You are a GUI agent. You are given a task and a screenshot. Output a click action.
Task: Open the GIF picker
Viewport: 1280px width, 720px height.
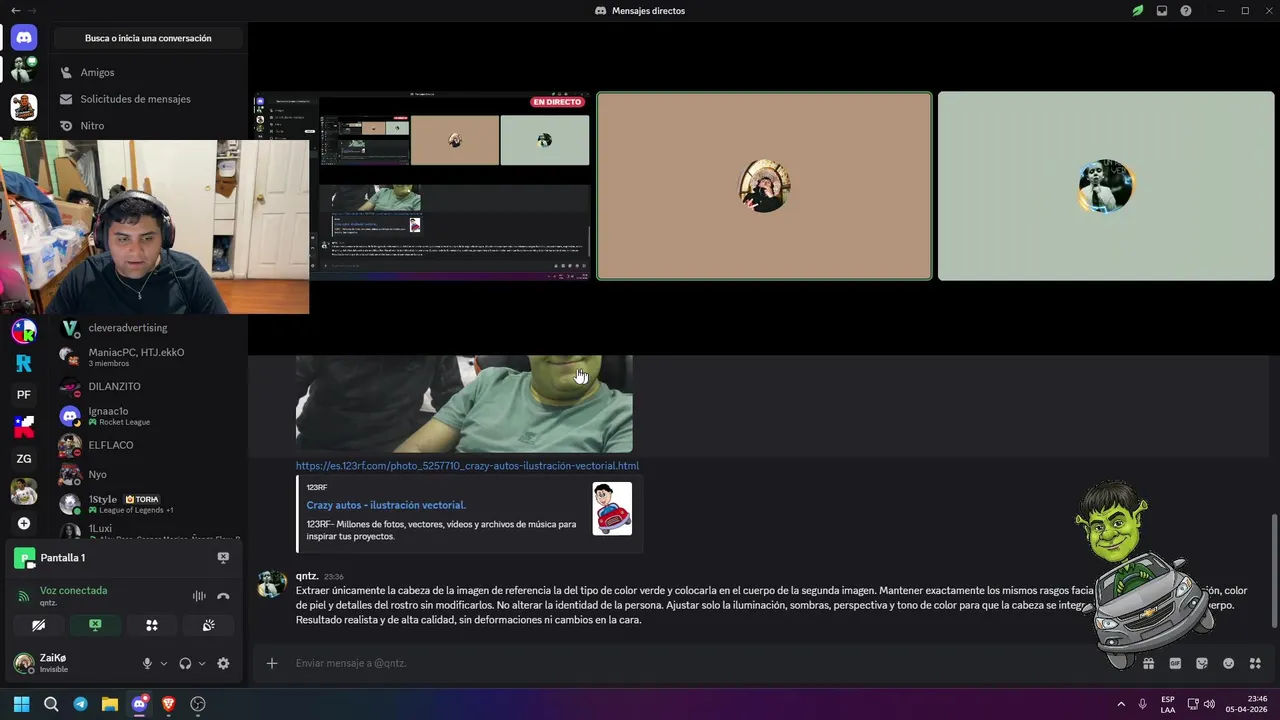pyautogui.click(x=1175, y=663)
